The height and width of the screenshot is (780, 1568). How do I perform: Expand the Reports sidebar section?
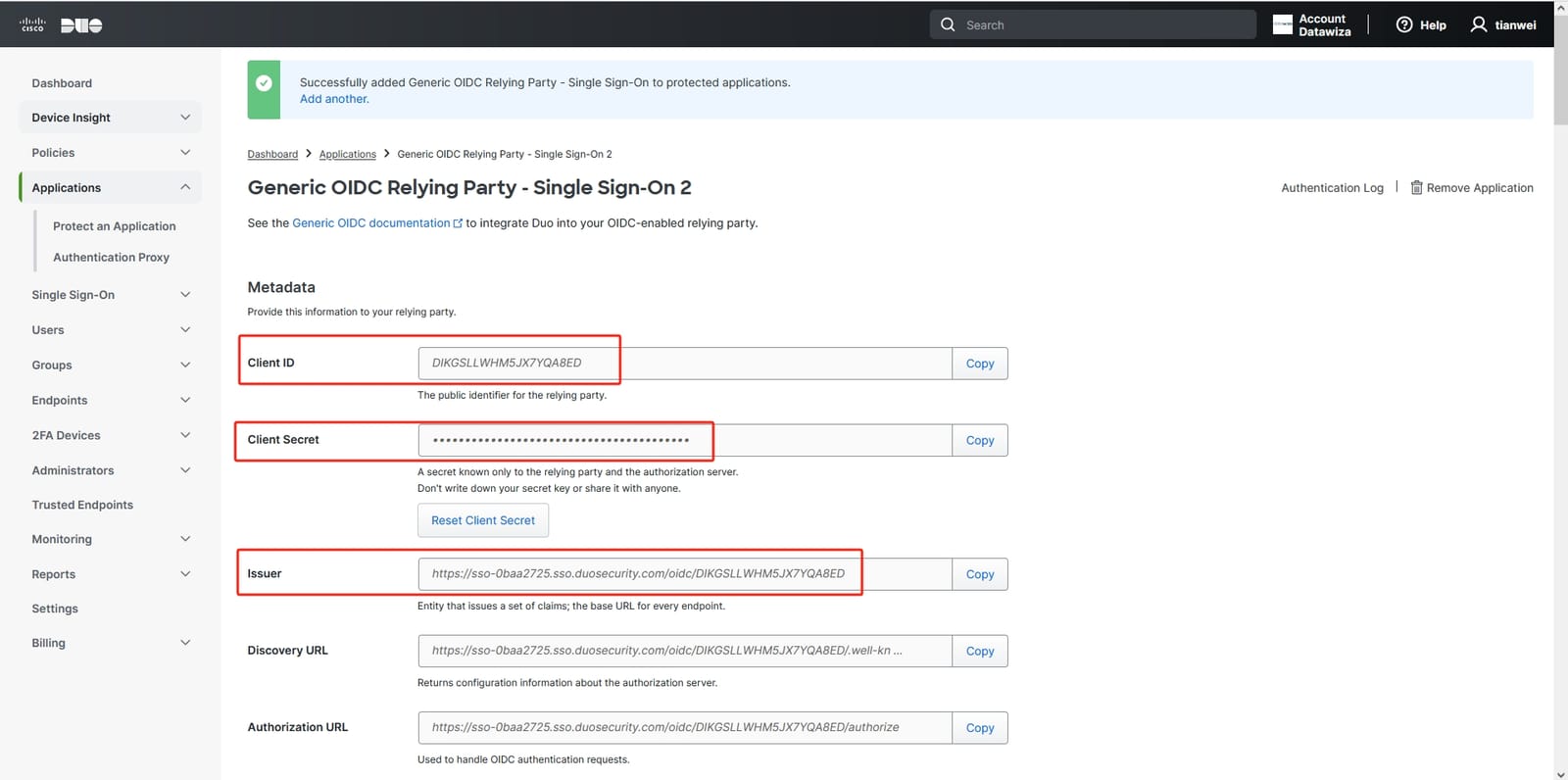[185, 574]
